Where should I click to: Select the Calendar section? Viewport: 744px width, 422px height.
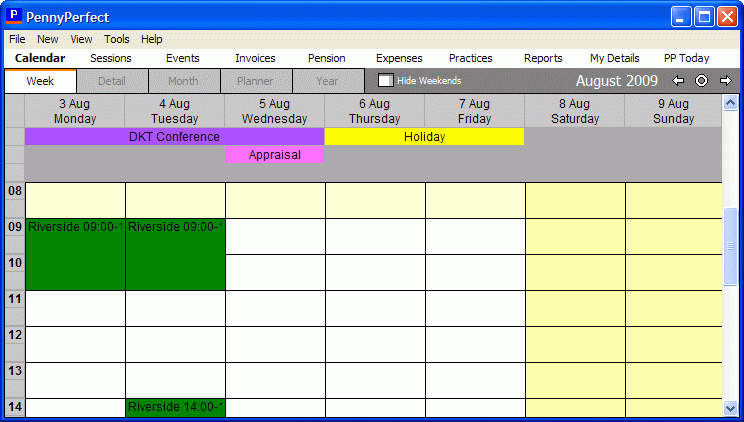coord(40,58)
